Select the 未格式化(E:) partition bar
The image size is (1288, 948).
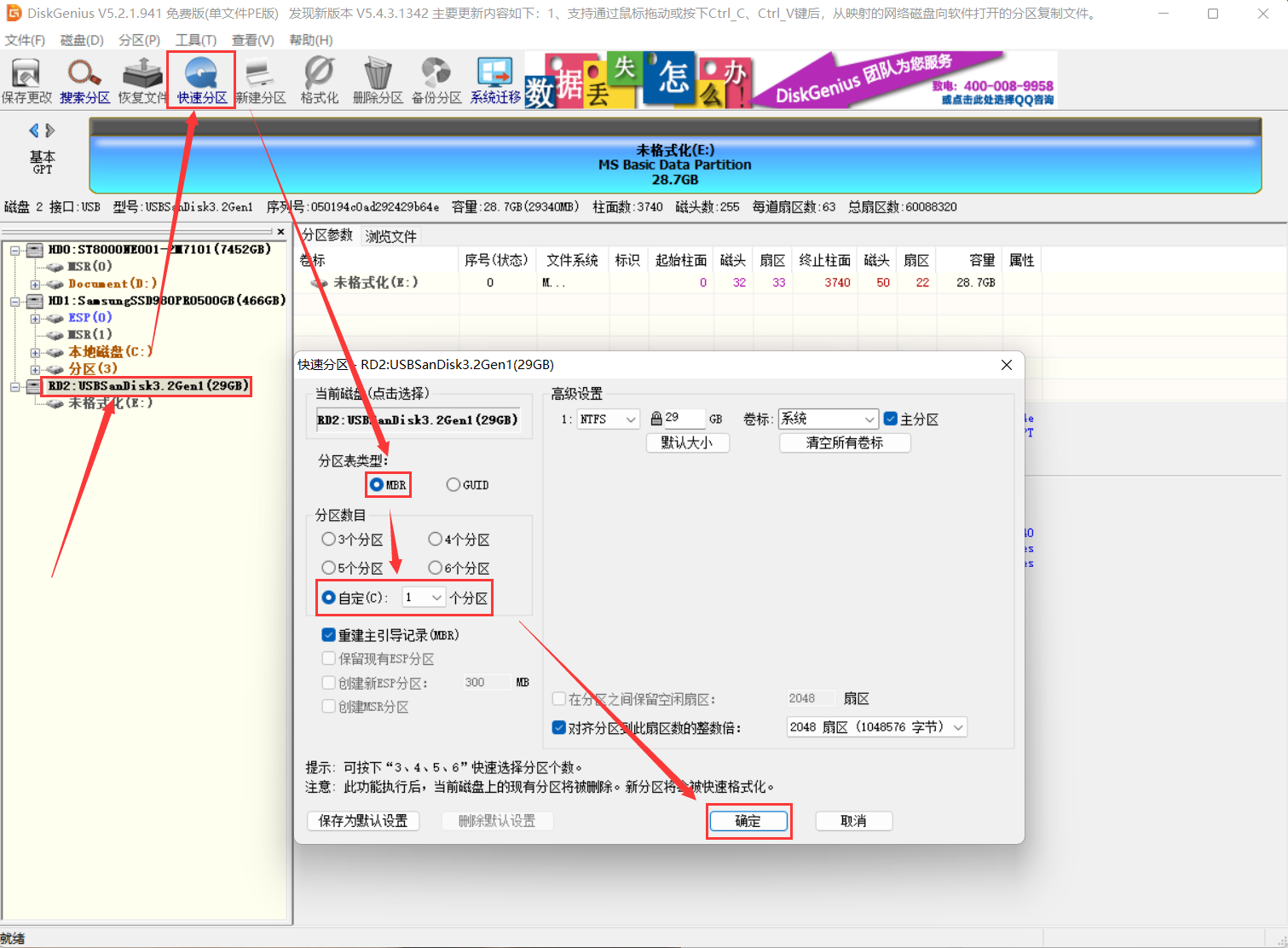click(672, 164)
